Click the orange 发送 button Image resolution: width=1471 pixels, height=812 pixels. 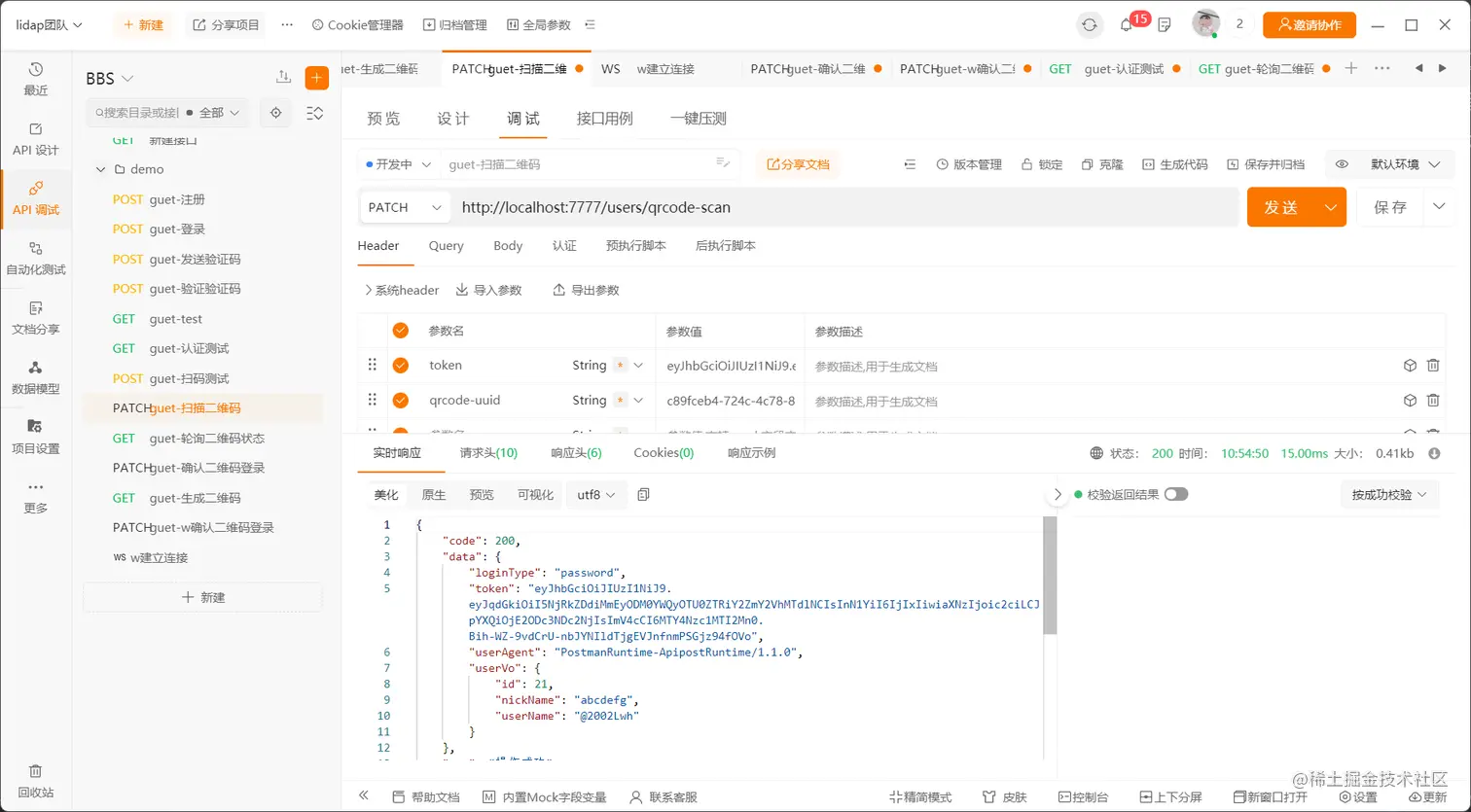point(1281,207)
